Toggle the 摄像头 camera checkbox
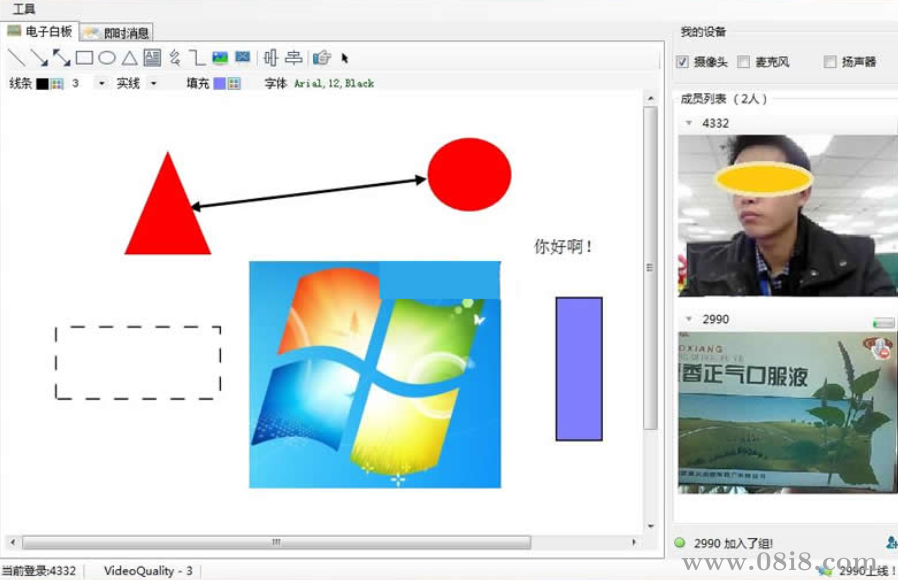Image resolution: width=898 pixels, height=580 pixels. pos(682,62)
